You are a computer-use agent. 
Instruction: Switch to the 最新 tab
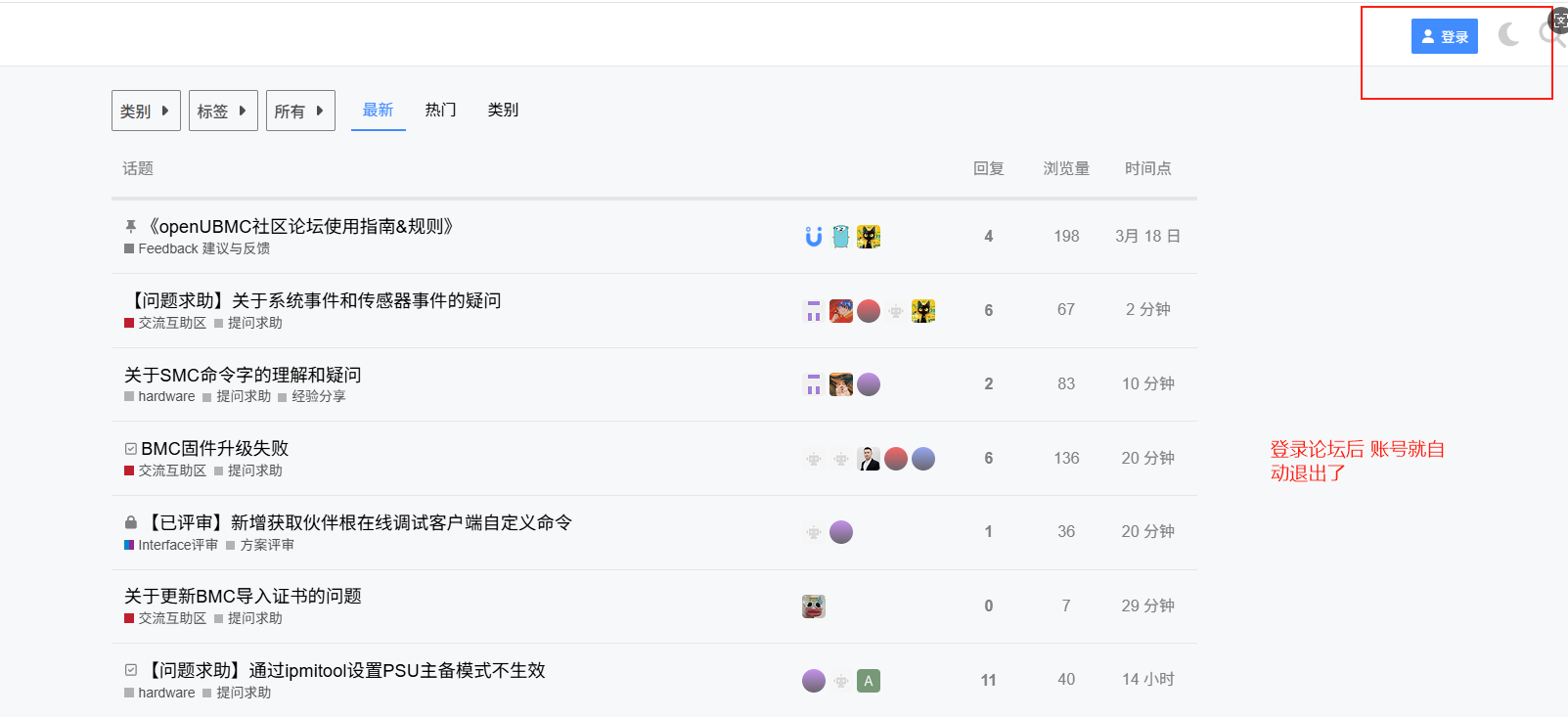tap(378, 110)
